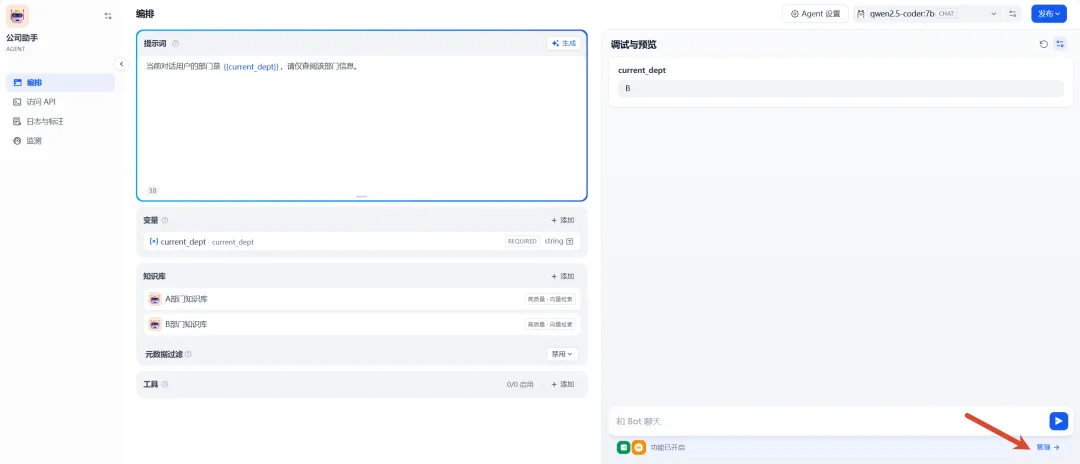Click the 调试与预览 panel title

633,45
